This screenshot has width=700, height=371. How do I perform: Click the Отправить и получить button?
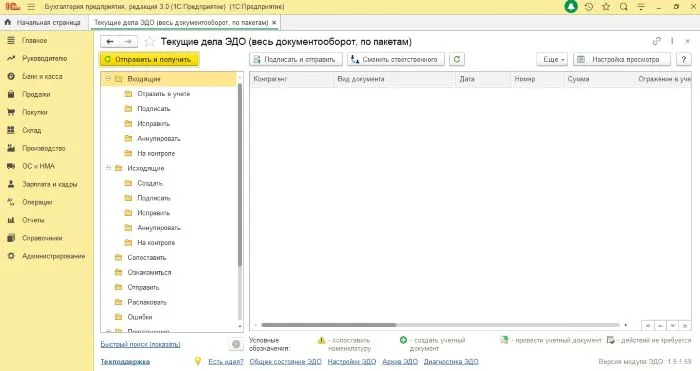point(149,59)
